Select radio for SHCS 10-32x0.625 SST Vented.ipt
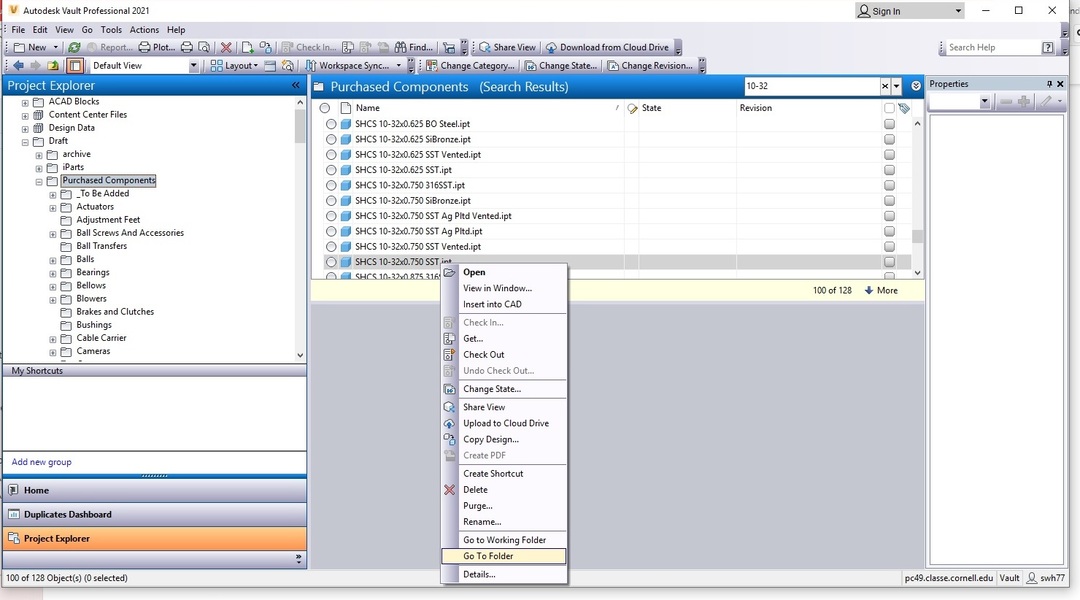Screen dimensions: 1080x600 coord(331,155)
